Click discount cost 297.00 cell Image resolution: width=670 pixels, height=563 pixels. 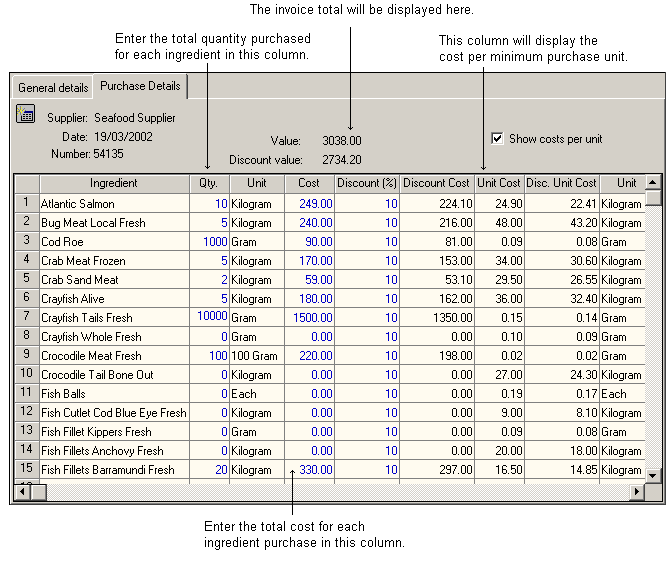437,470
